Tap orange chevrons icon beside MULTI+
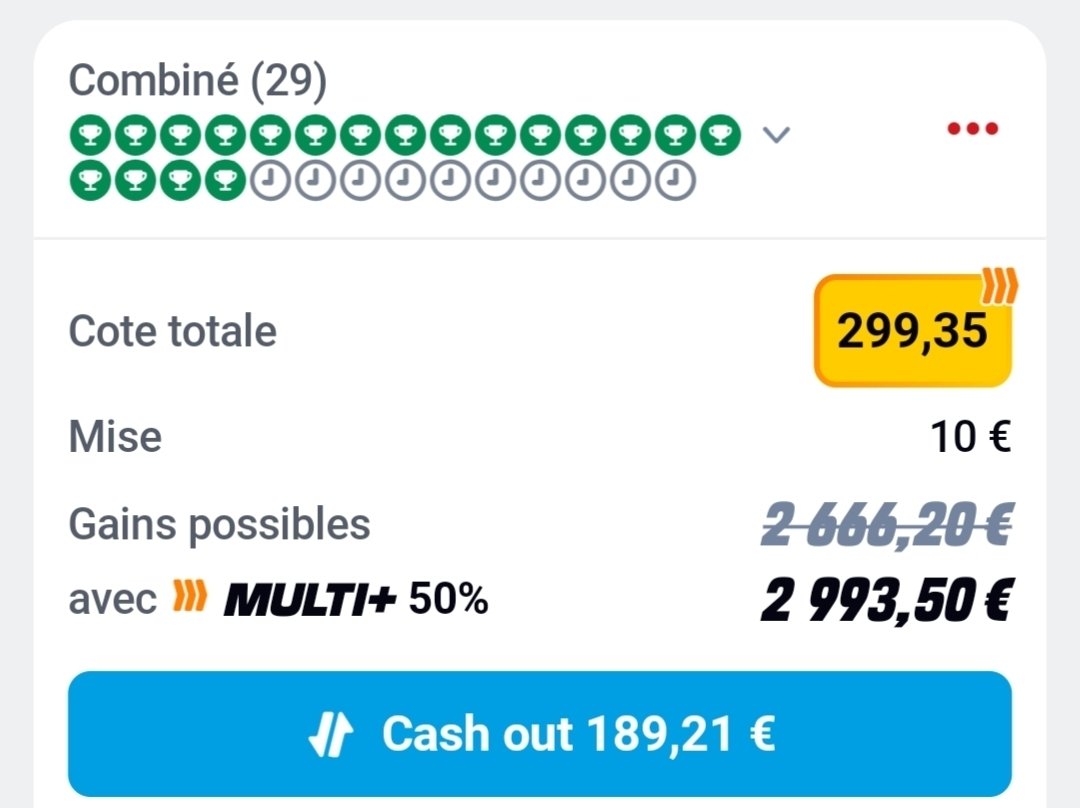Viewport: 1080px width, 808px height. click(x=190, y=598)
